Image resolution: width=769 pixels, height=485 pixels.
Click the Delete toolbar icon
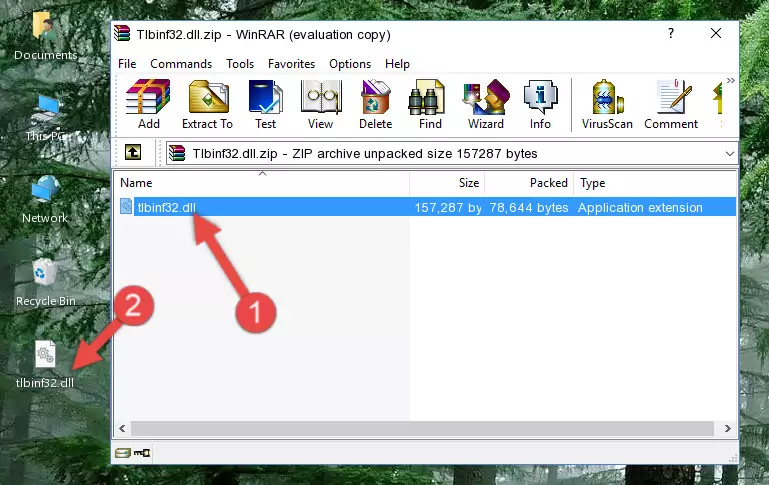click(x=376, y=104)
